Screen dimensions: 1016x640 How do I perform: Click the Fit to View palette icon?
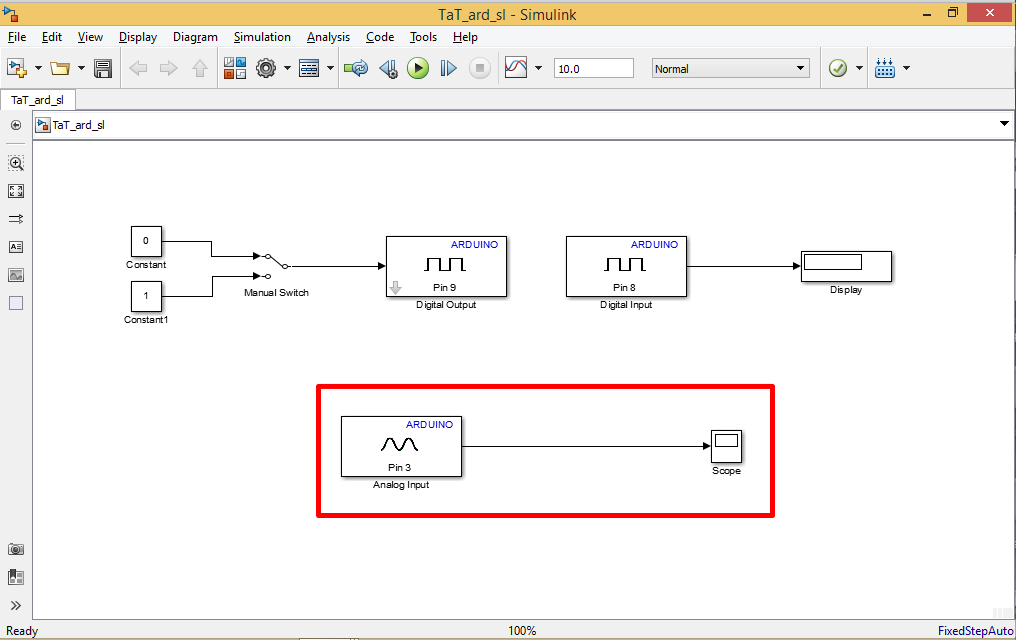coord(16,191)
